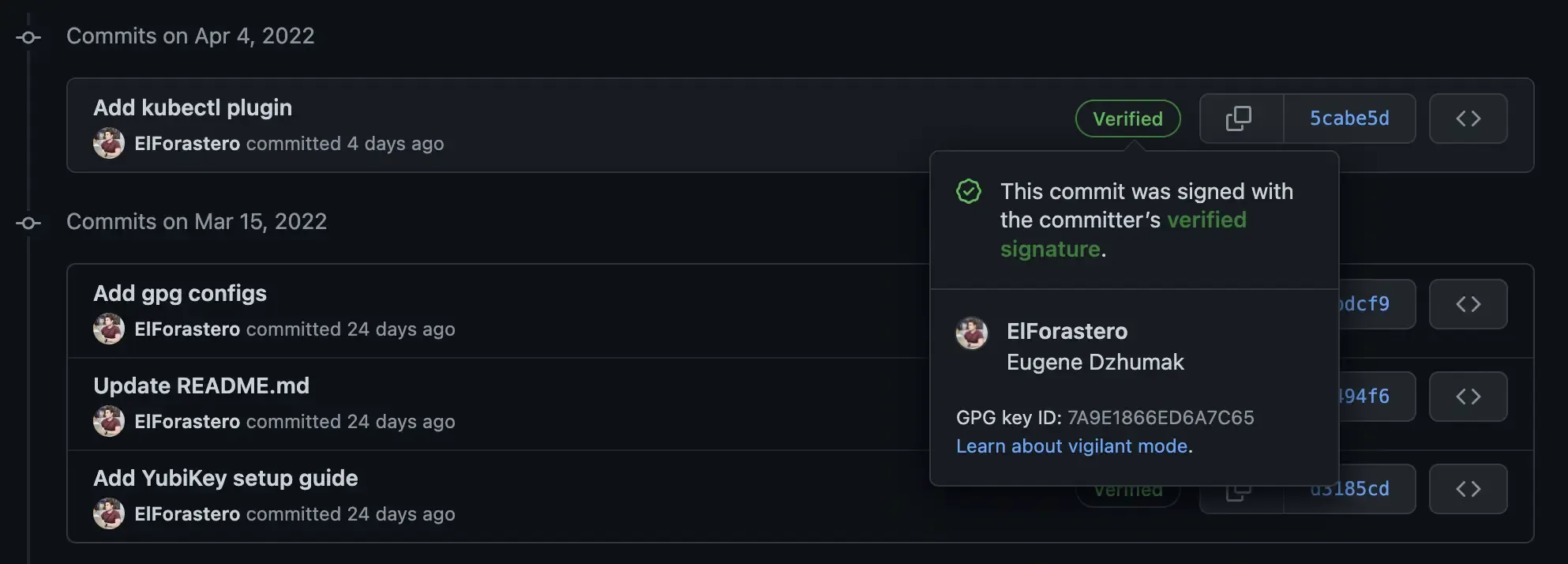Image resolution: width=1568 pixels, height=564 pixels.
Task: Click the green verified shield icon in popup
Action: point(969,190)
